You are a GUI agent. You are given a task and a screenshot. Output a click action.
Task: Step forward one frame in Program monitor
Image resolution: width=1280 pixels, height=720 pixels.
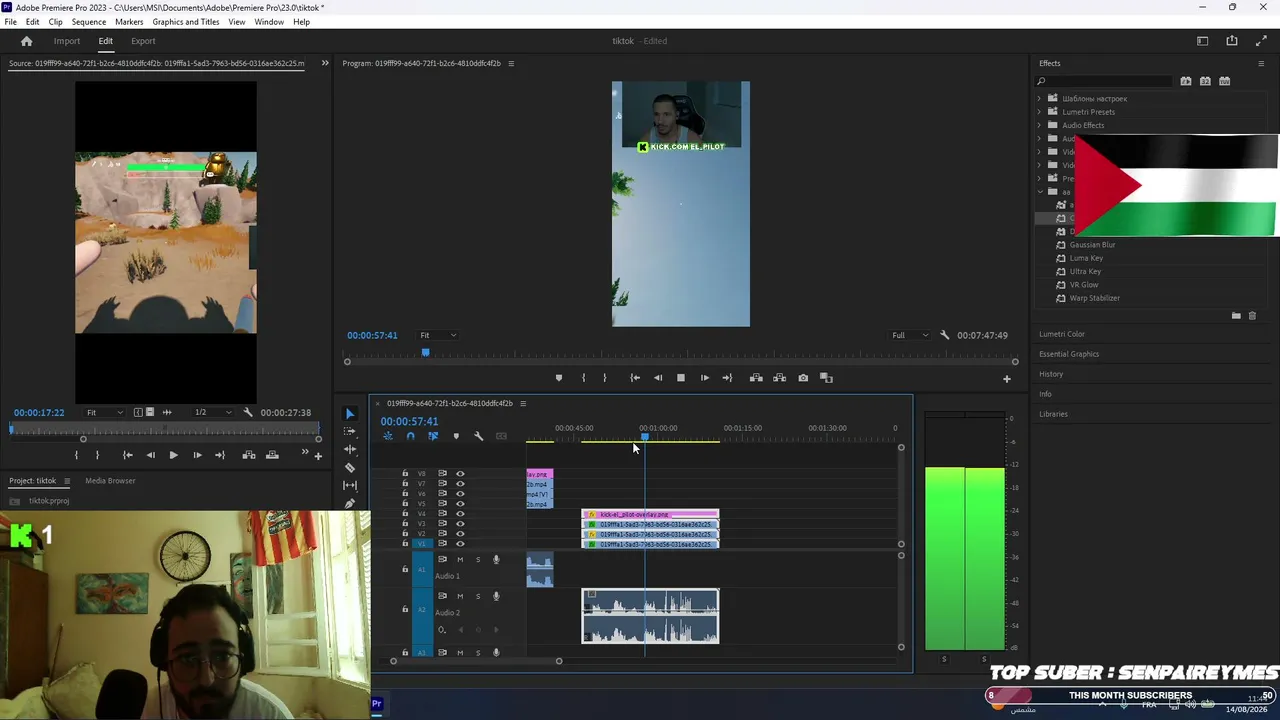click(x=705, y=378)
